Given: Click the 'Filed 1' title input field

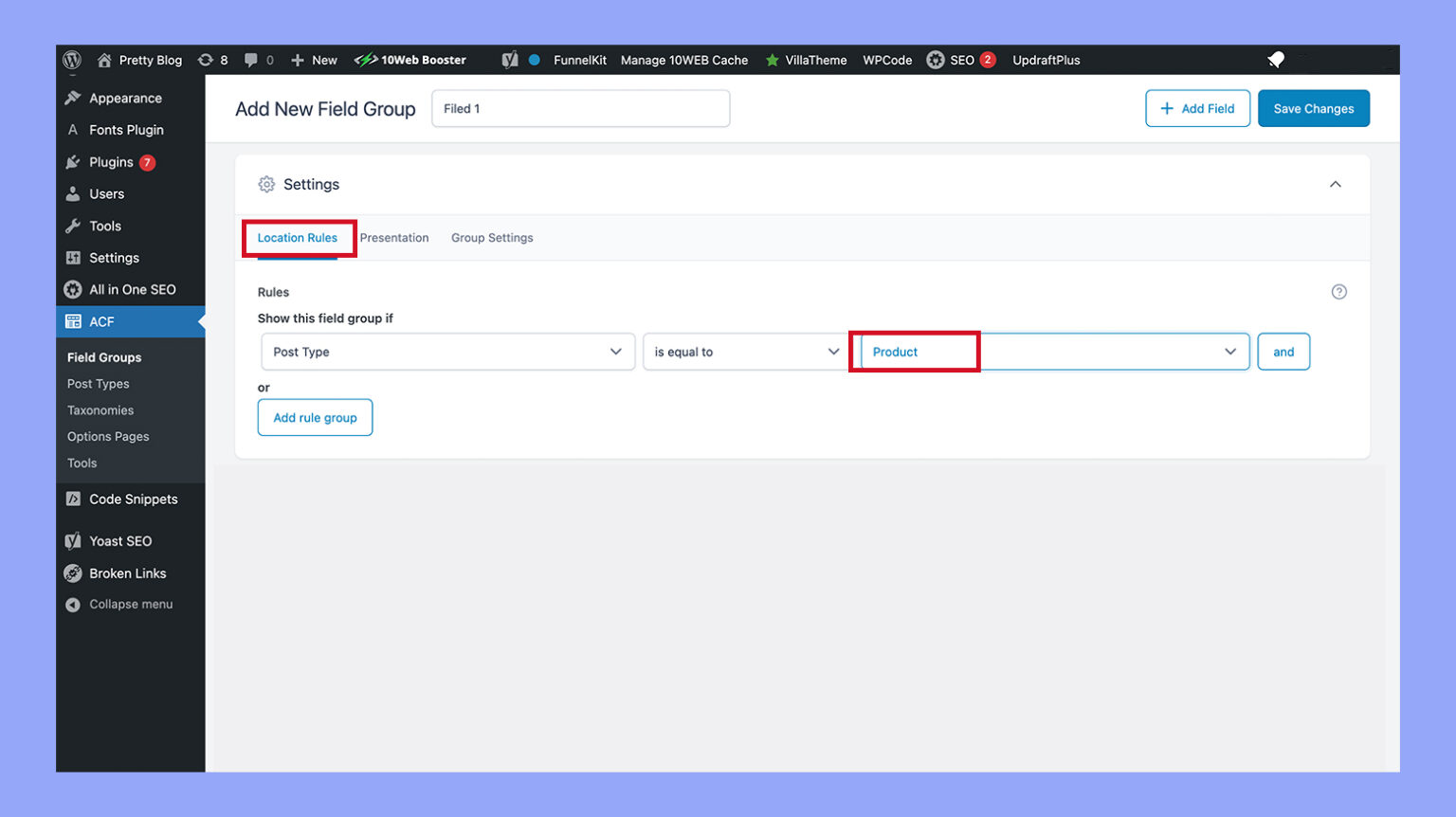Looking at the screenshot, I should (580, 108).
